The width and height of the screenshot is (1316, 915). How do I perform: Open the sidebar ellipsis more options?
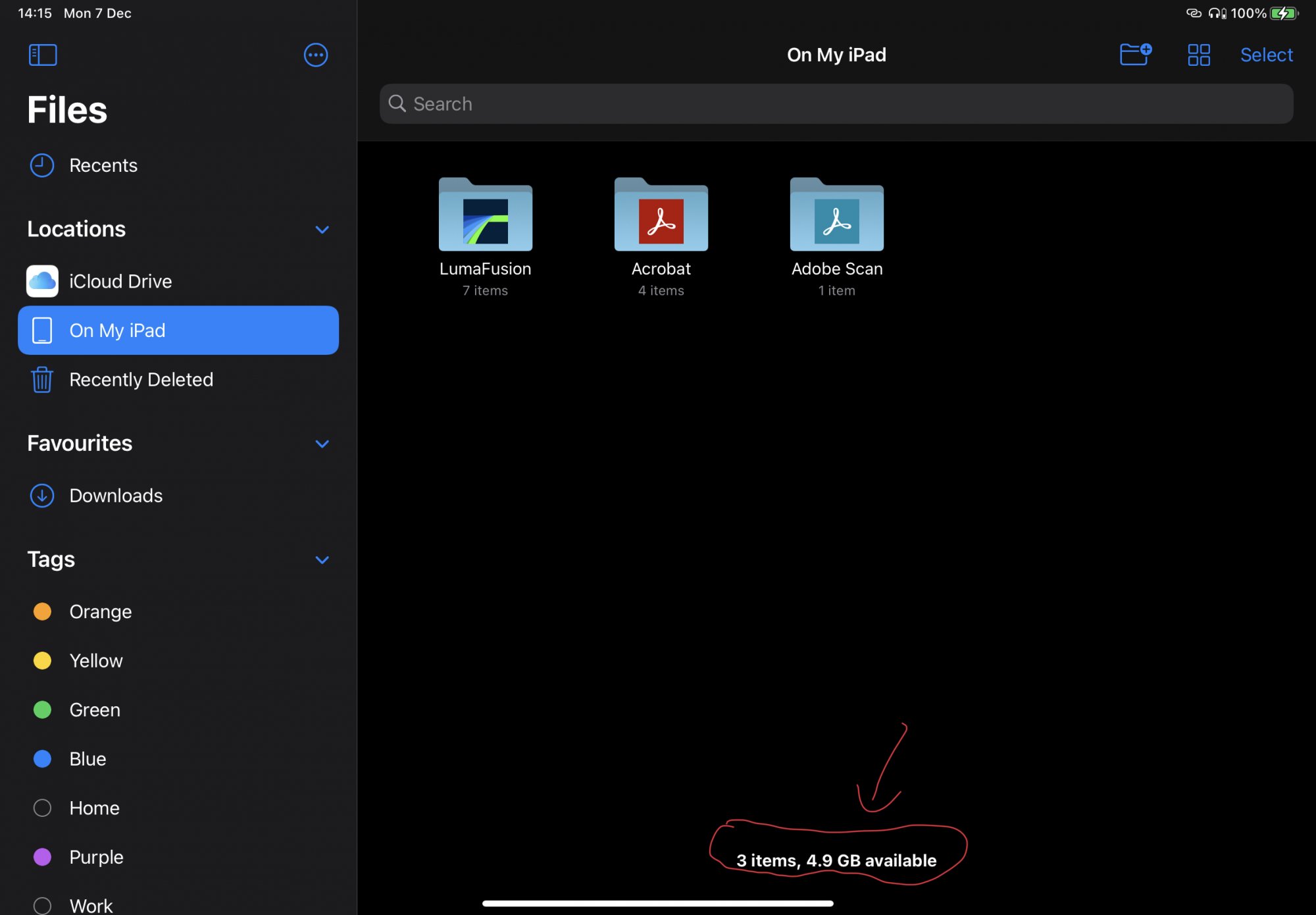[316, 55]
